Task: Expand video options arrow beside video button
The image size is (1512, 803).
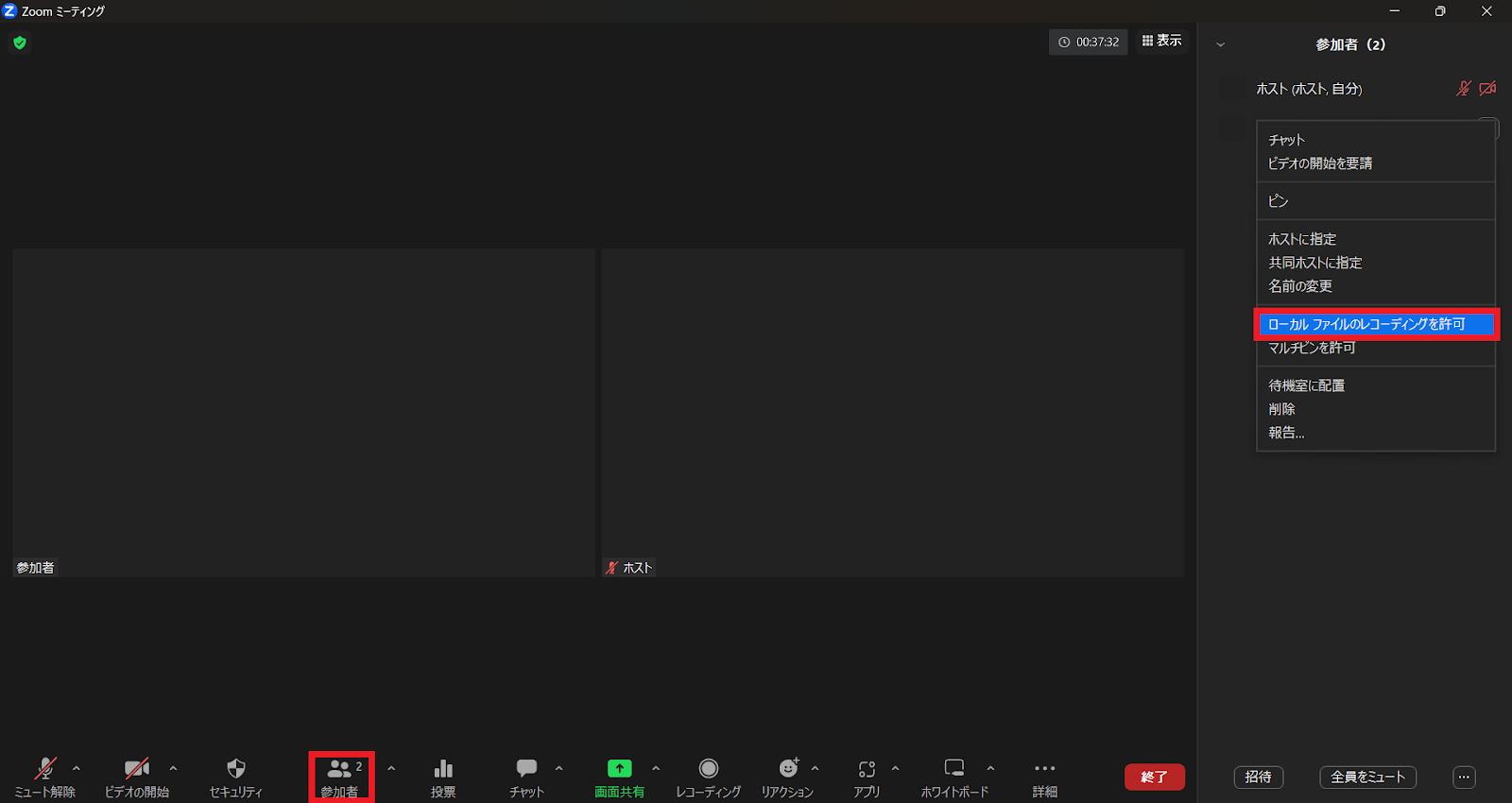Action: [x=173, y=768]
